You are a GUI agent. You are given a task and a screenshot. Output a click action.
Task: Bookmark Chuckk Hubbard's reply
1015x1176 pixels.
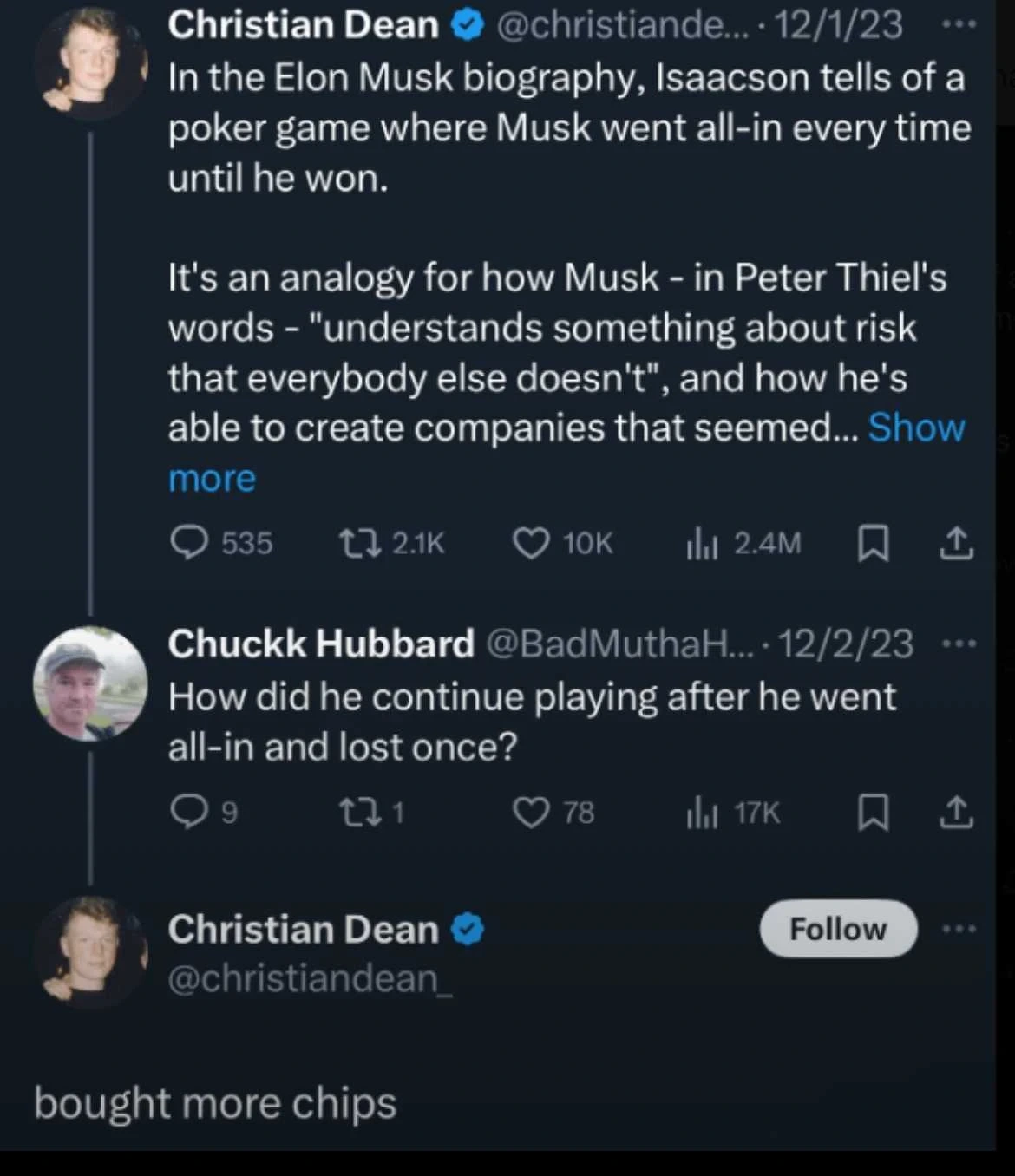click(872, 813)
